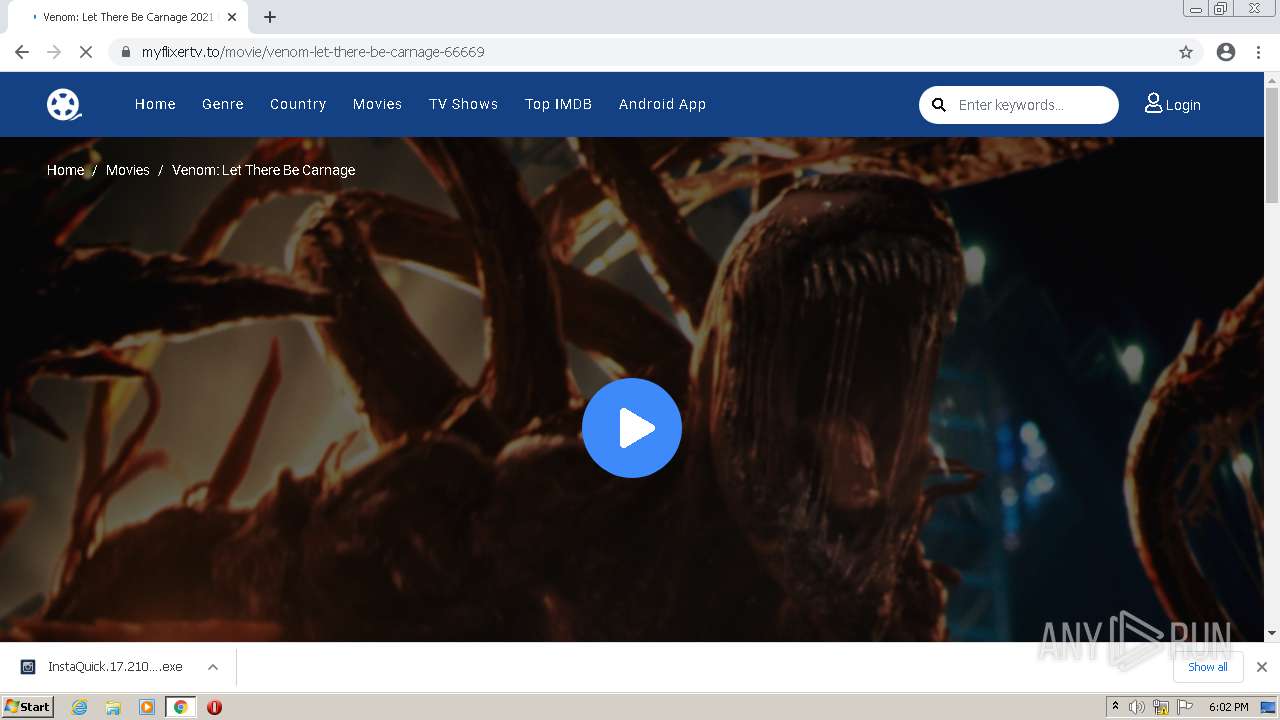Open the Top IMDB page
1280x720 pixels.
point(558,104)
